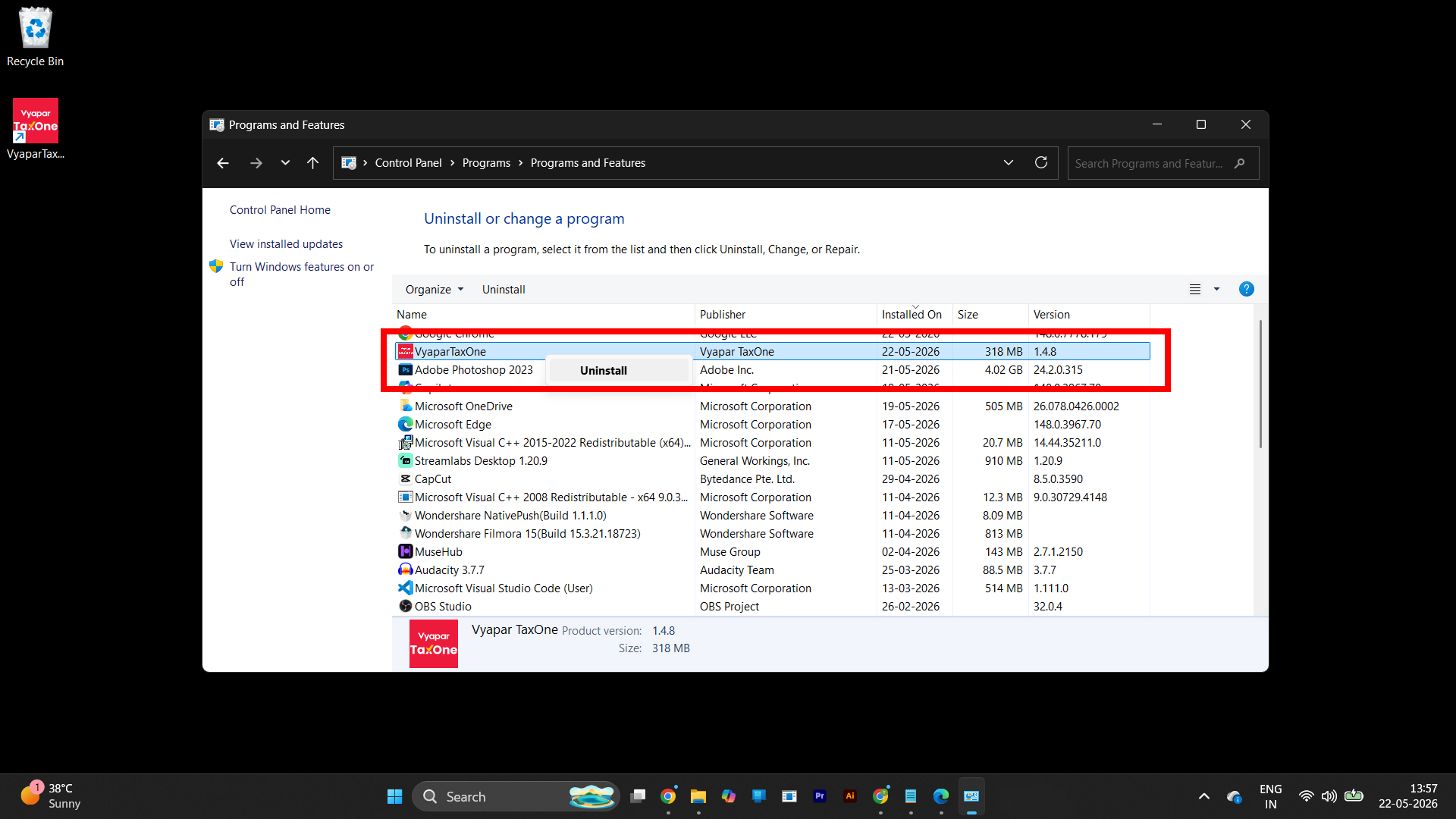The image size is (1456, 819).
Task: Open File Explorer from the taskbar
Action: pyautogui.click(x=698, y=796)
